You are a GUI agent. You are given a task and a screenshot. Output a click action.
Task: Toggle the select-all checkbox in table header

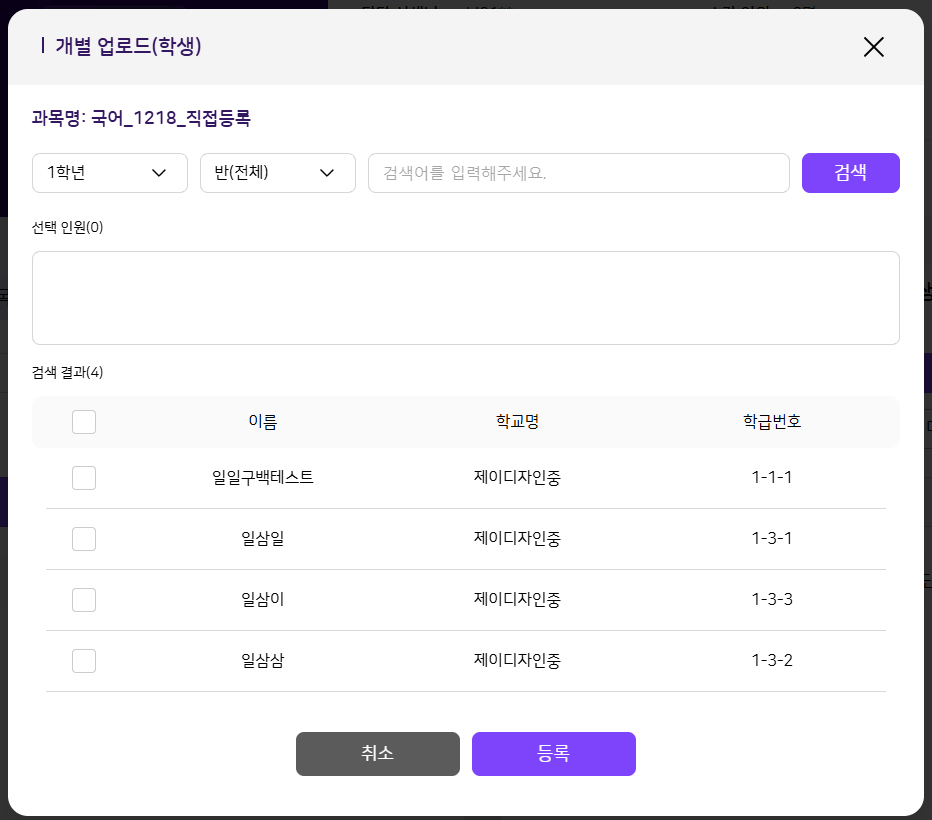[84, 422]
